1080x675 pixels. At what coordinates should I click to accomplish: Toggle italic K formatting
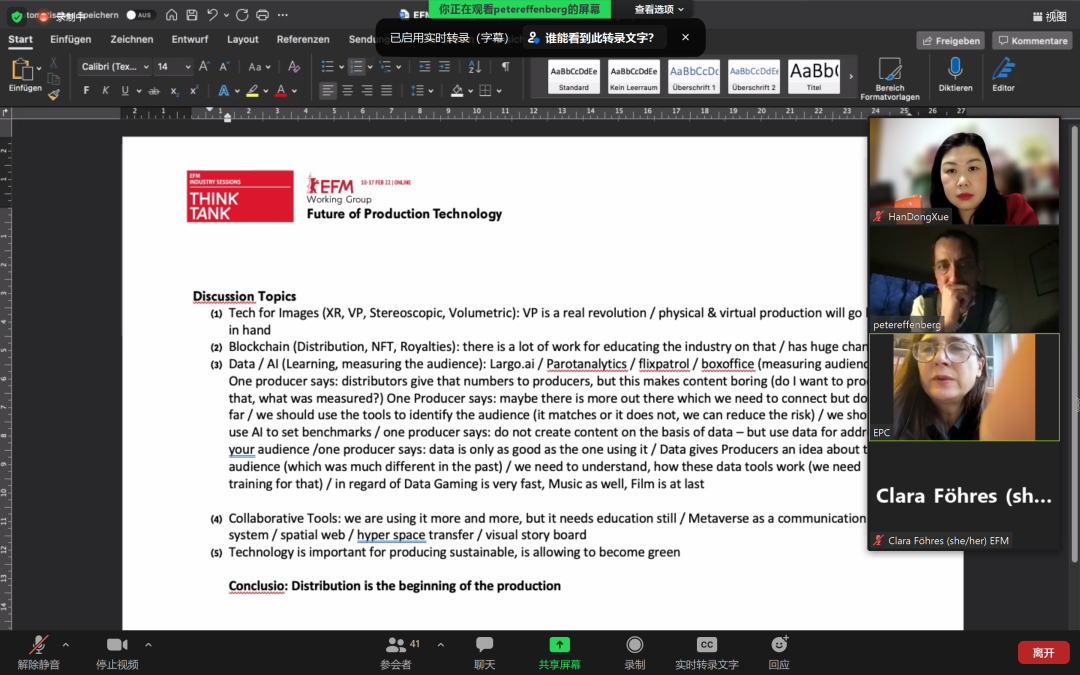tap(105, 90)
